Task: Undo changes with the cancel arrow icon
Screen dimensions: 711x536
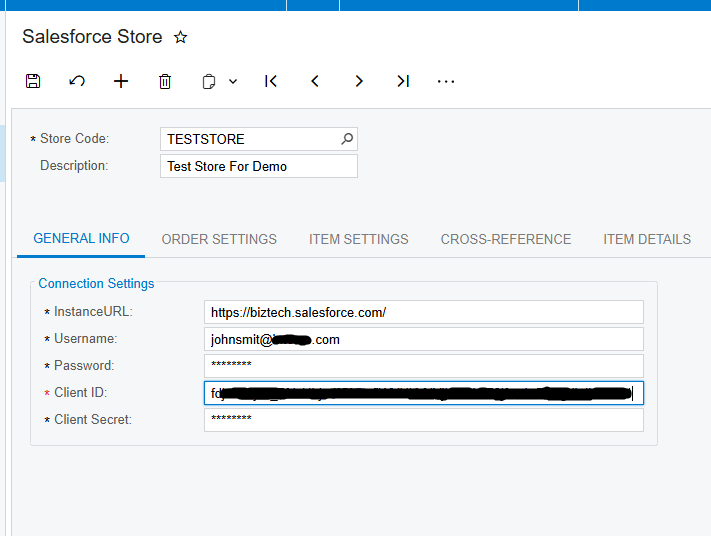Action: click(77, 81)
